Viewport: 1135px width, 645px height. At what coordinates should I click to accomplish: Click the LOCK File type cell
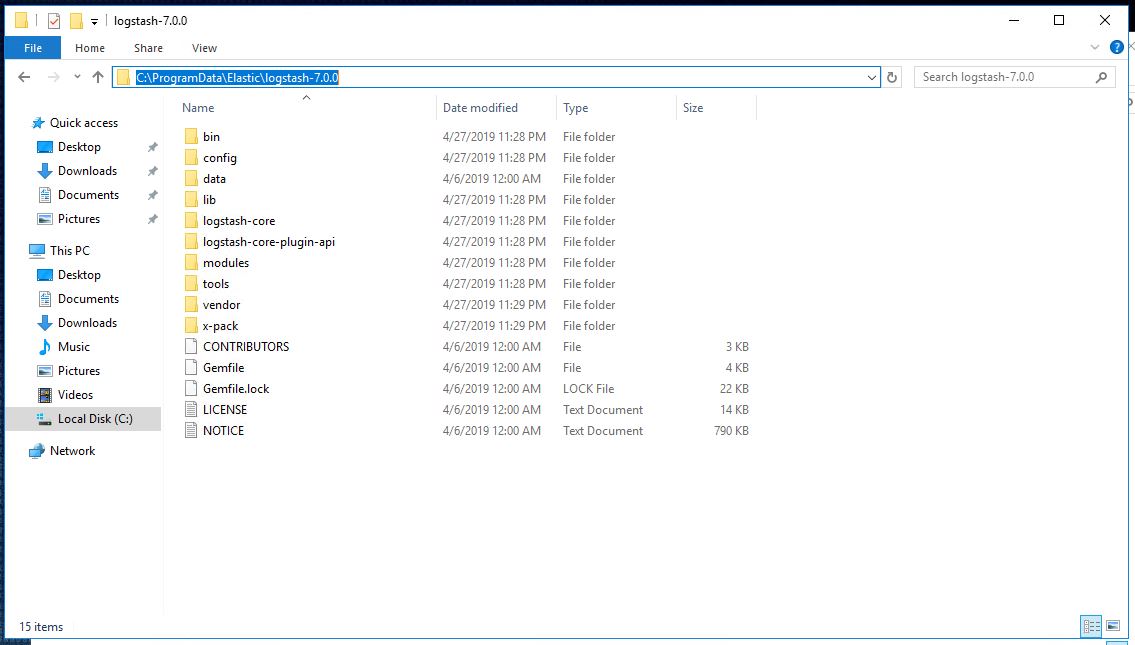[588, 389]
